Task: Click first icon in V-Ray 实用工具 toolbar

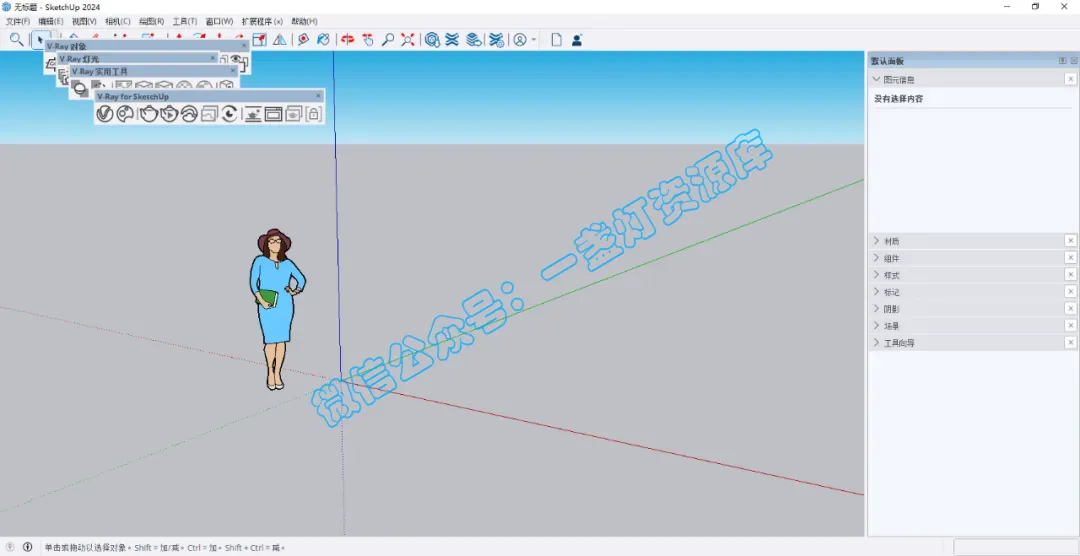Action: tap(79, 87)
